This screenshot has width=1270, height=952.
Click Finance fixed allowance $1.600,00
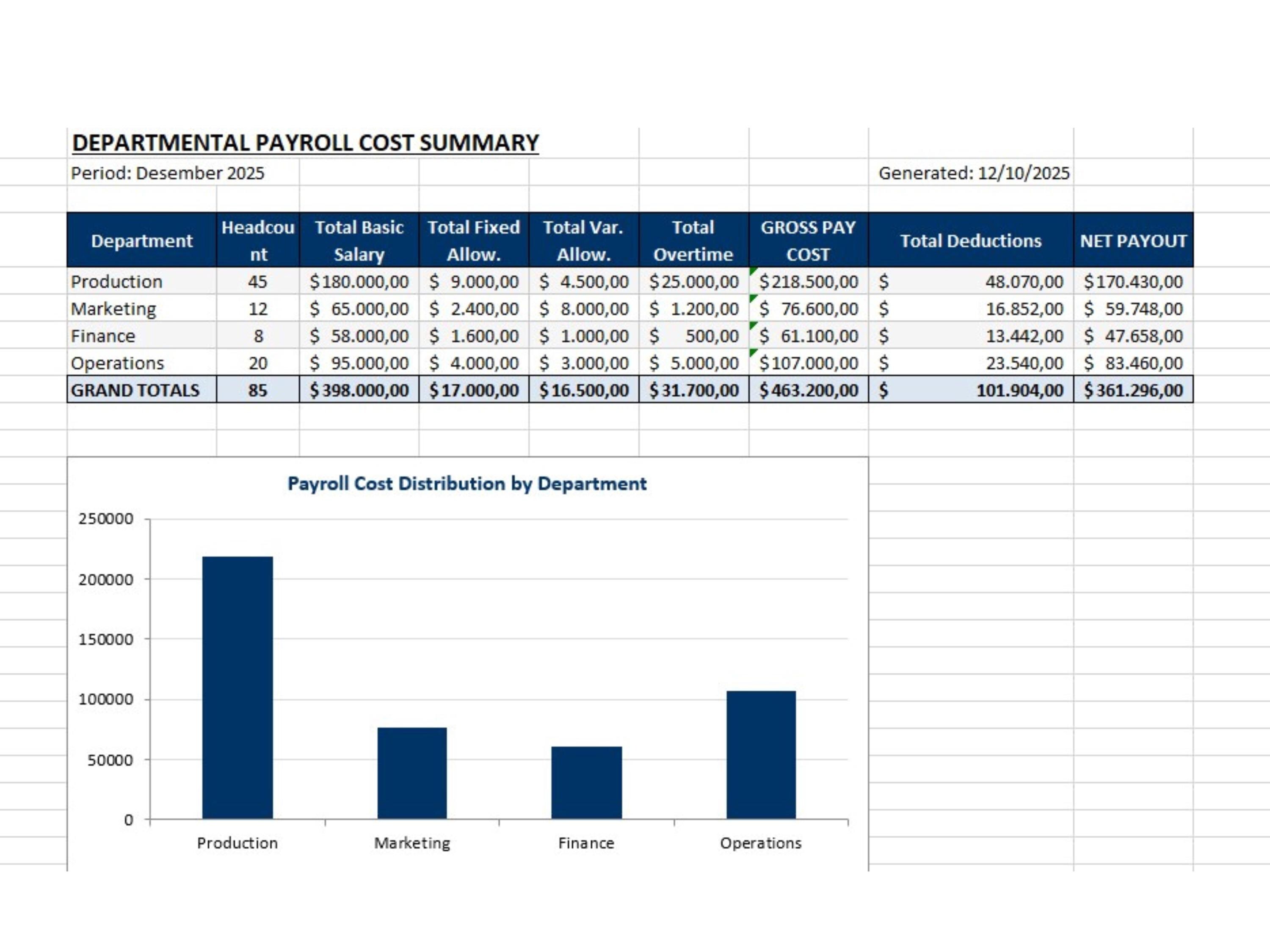pos(474,336)
